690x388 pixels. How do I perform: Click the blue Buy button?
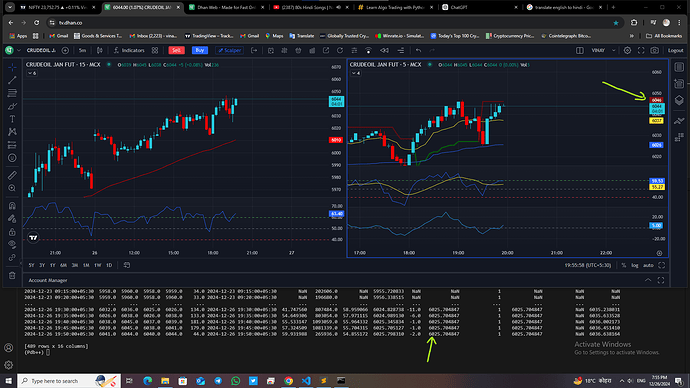click(200, 51)
